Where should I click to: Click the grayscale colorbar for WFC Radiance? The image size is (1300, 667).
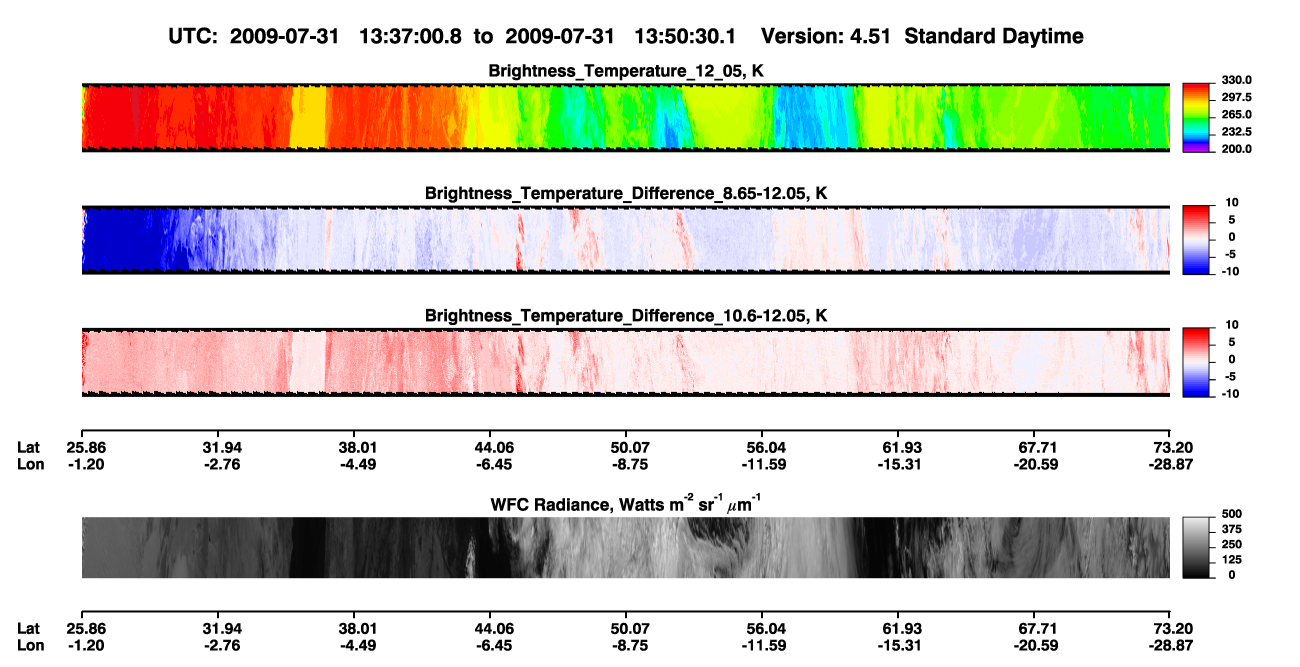[x=1197, y=548]
